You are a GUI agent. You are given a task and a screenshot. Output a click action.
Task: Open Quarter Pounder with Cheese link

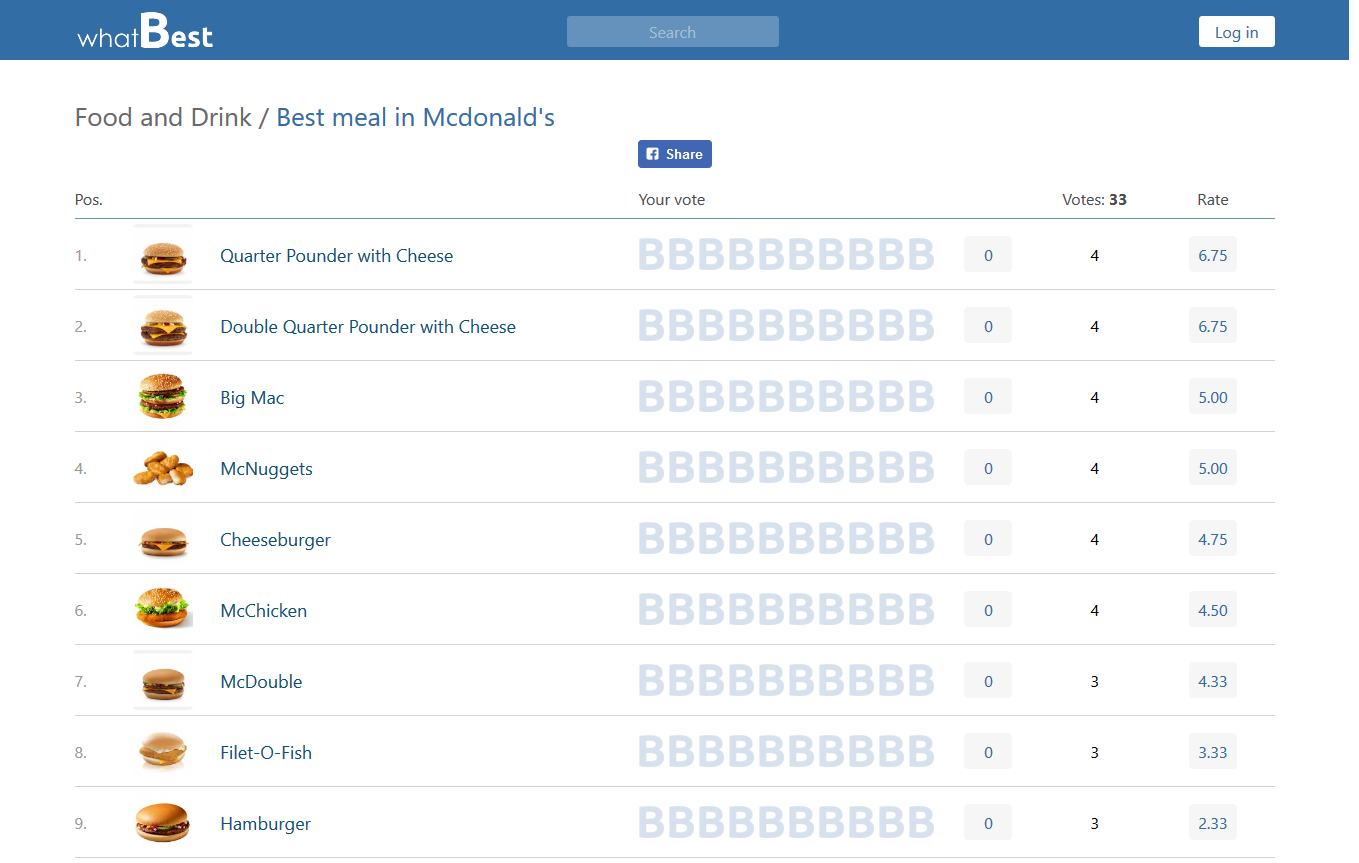click(x=337, y=256)
